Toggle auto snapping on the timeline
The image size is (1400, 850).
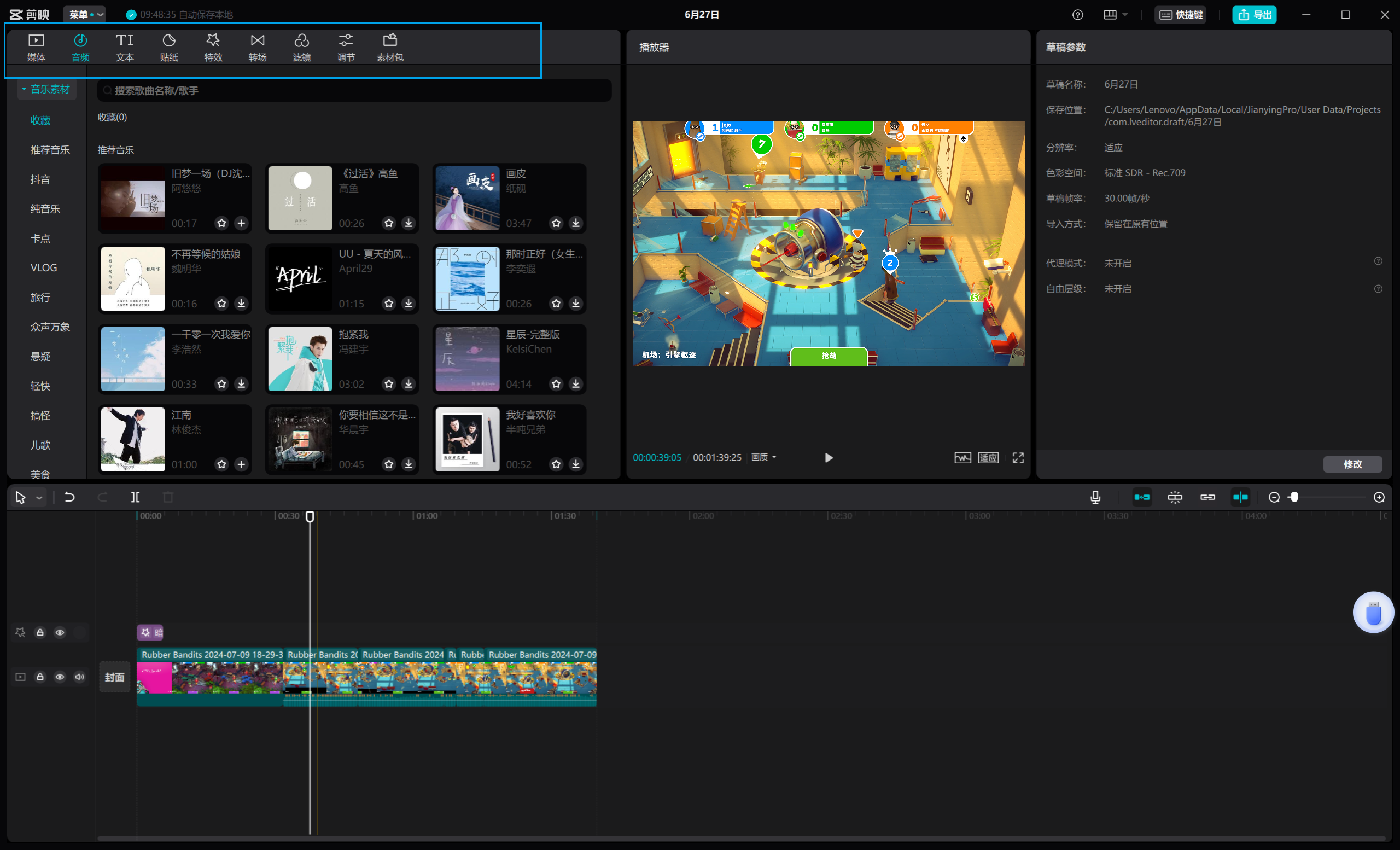[1175, 497]
